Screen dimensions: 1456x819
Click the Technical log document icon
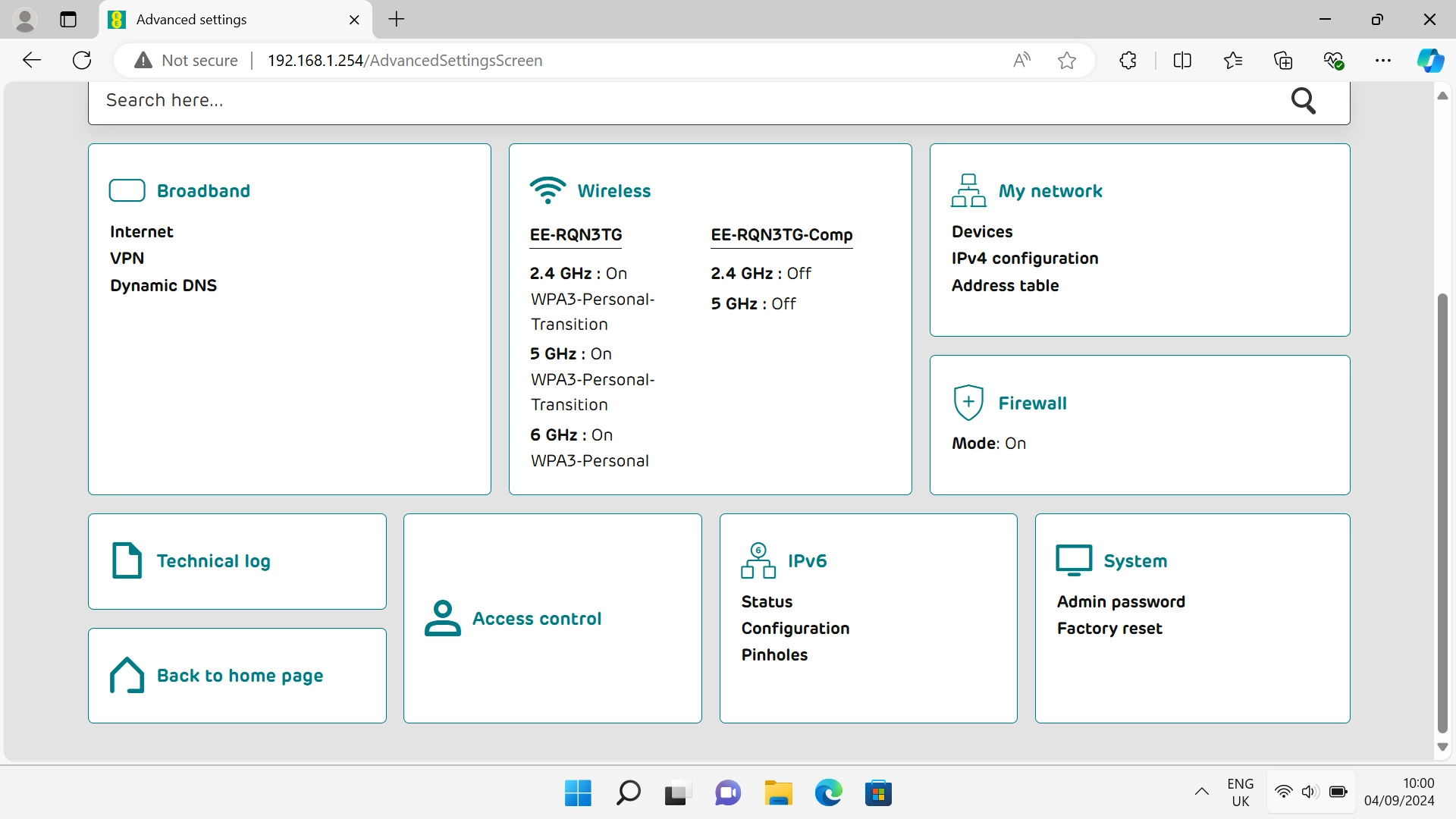pos(126,560)
